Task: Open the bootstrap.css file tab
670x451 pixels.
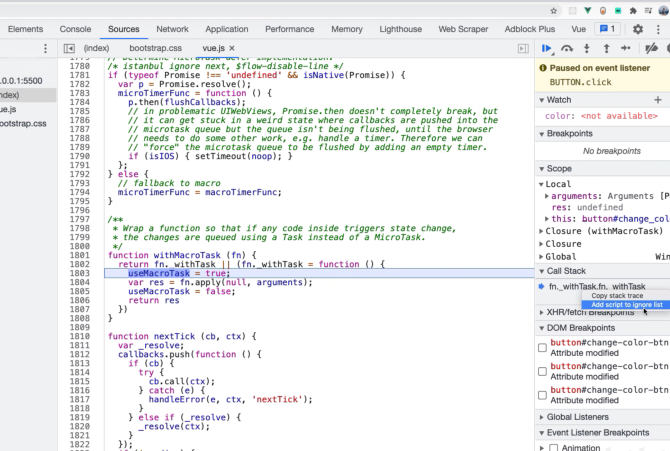Action: 156,48
